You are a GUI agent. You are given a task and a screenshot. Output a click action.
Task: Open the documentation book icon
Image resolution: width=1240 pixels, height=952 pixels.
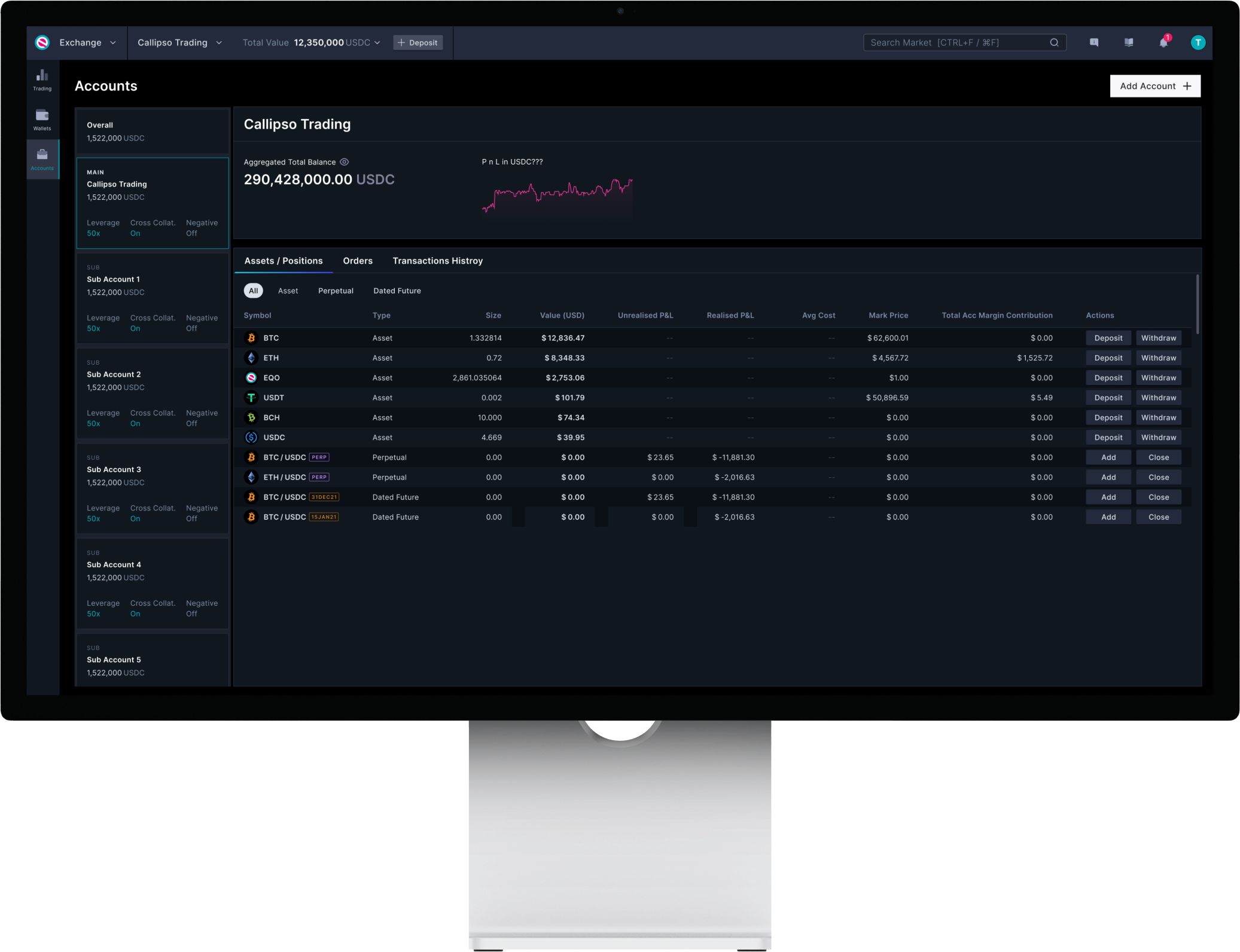tap(1128, 42)
